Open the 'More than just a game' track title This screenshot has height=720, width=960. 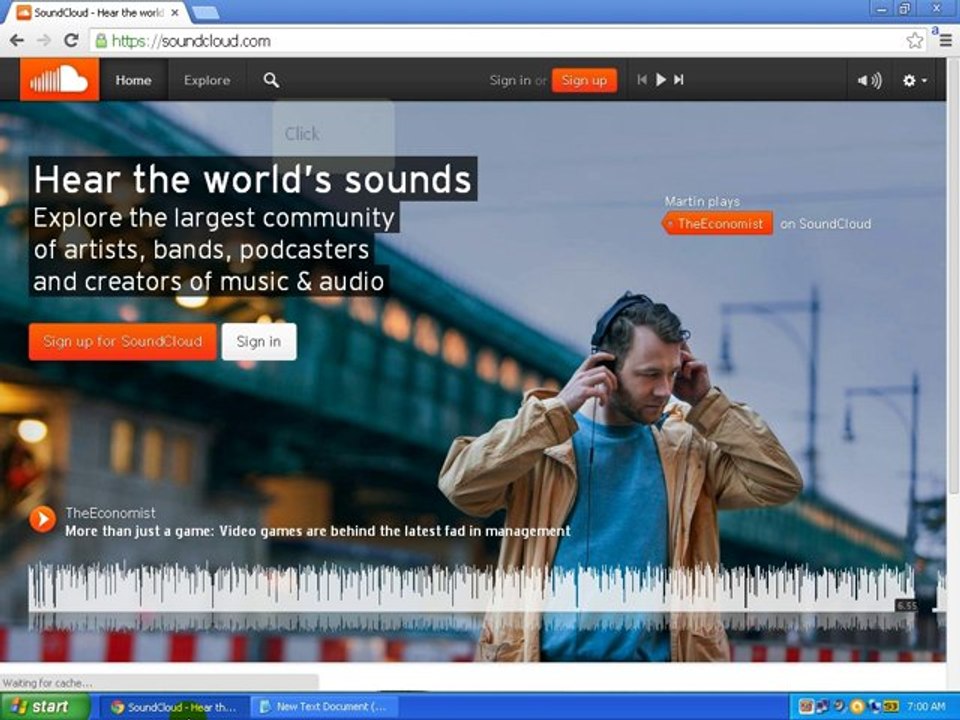[318, 531]
